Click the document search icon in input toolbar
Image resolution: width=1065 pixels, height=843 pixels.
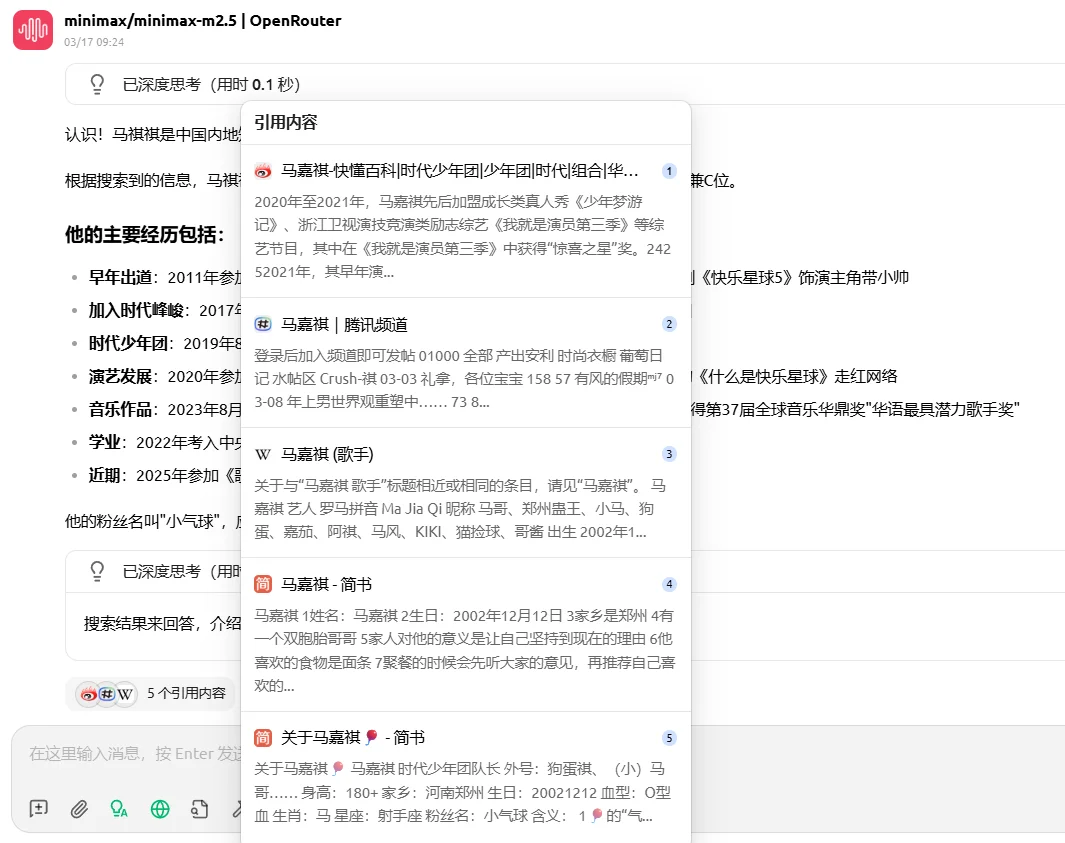200,808
